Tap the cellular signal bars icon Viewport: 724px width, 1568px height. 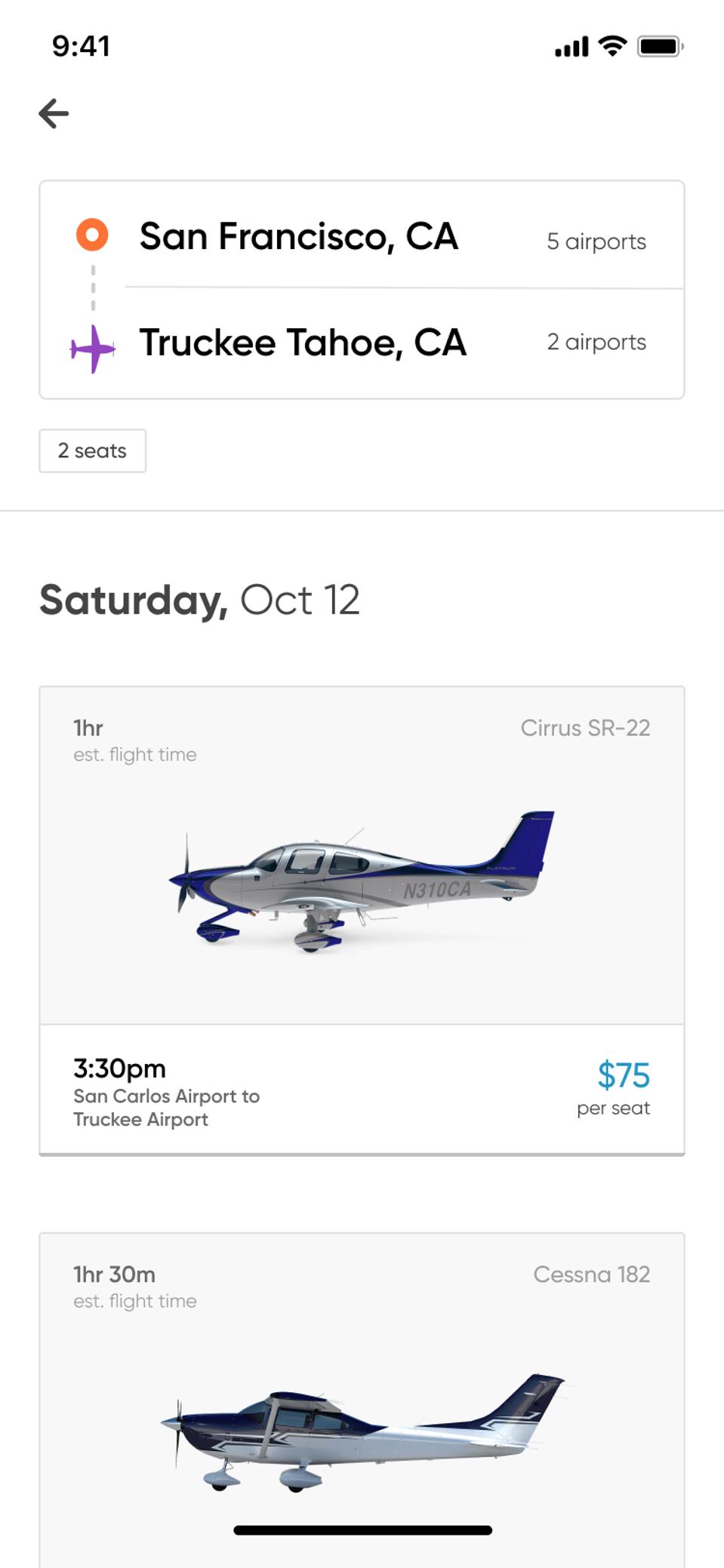(x=571, y=48)
